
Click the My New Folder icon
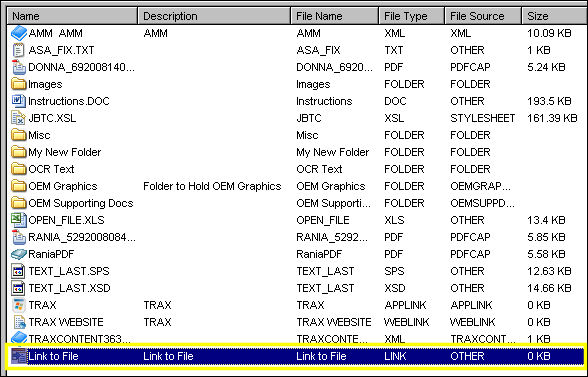pos(19,152)
